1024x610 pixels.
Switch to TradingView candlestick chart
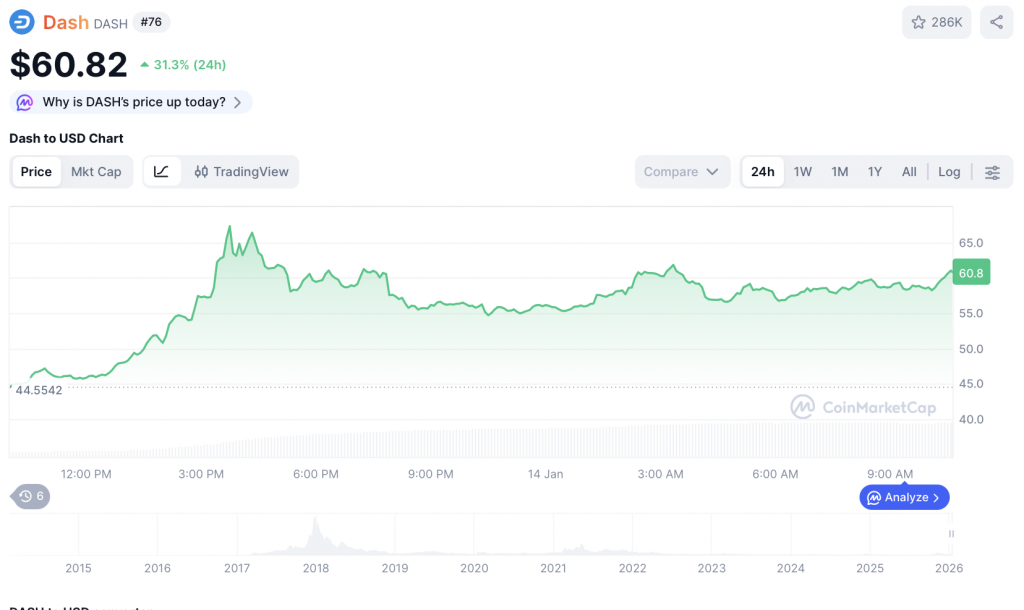pos(241,172)
